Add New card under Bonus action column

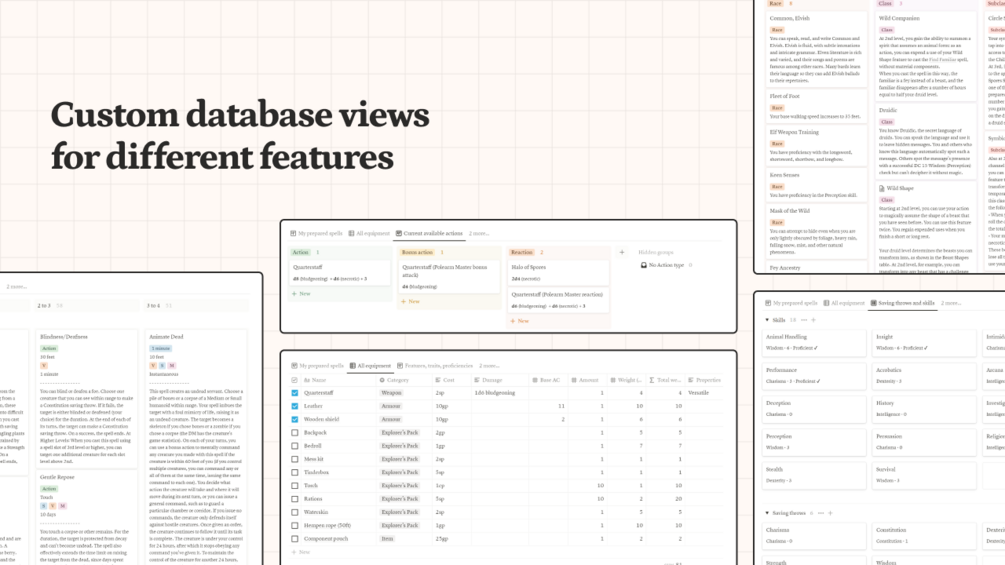pyautogui.click(x=410, y=301)
